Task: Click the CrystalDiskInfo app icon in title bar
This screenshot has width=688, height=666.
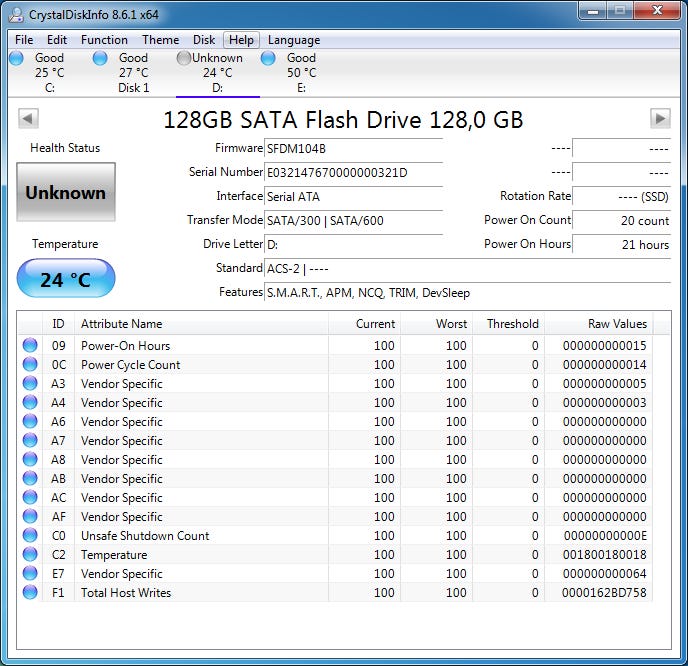Action: [x=17, y=14]
